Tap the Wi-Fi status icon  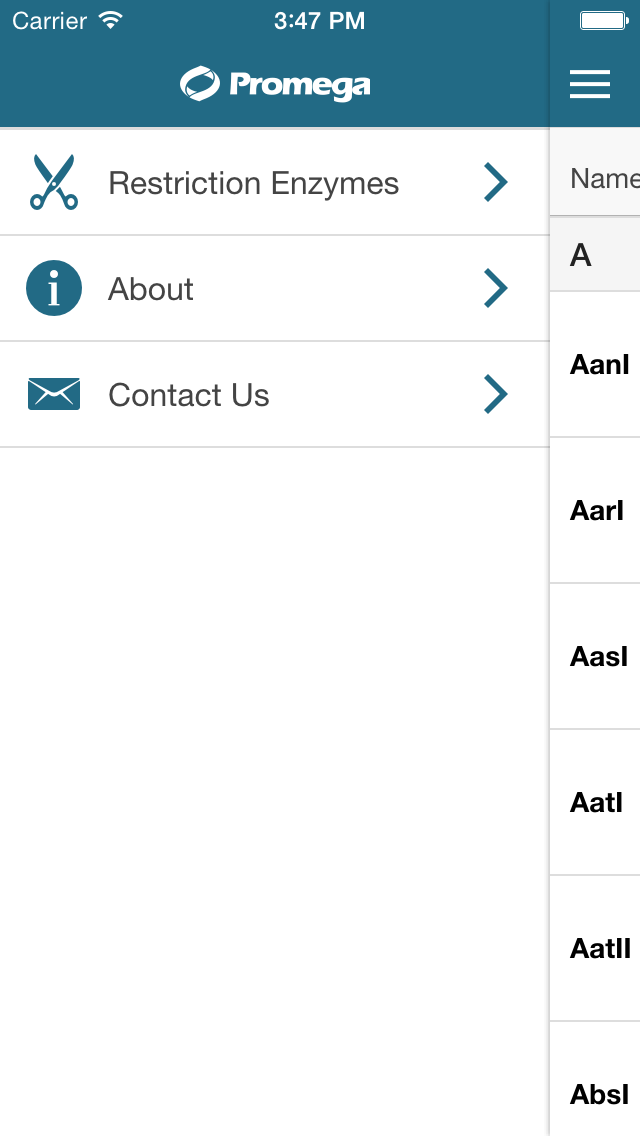click(111, 20)
